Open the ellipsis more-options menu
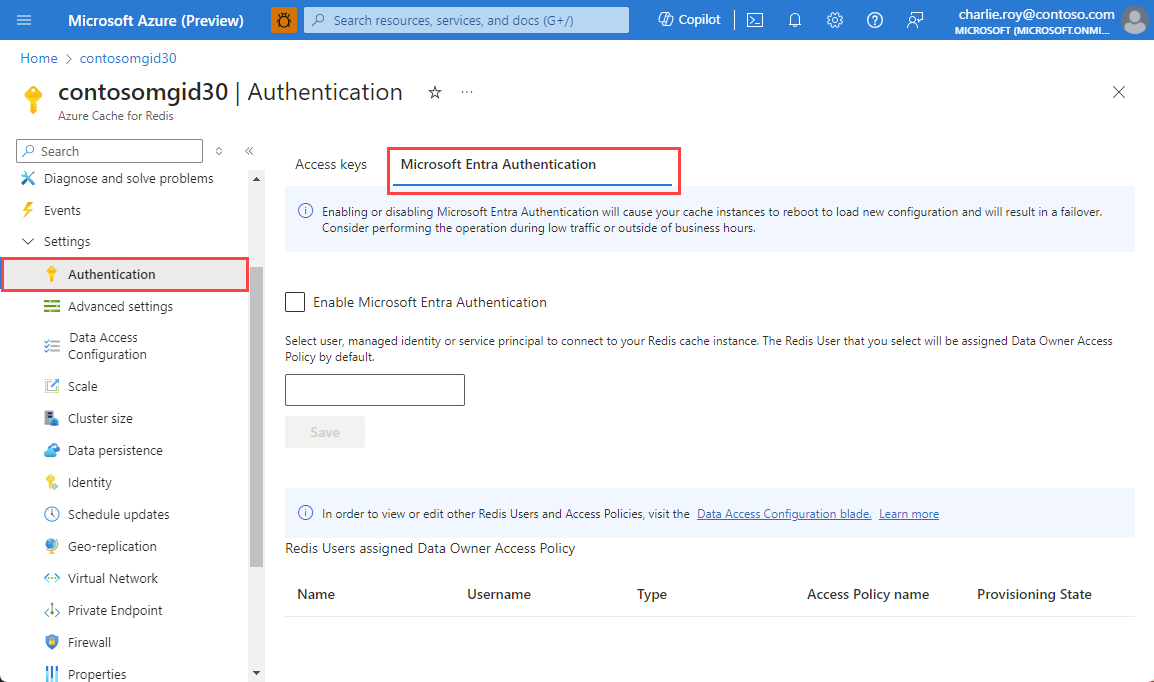Screen dimensions: 1154x682 (x=466, y=92)
